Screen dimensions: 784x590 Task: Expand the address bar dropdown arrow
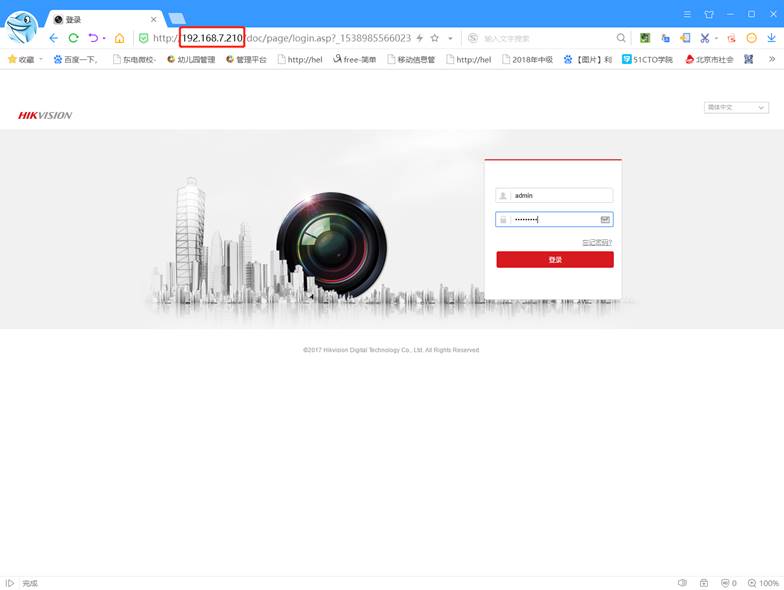(450, 38)
